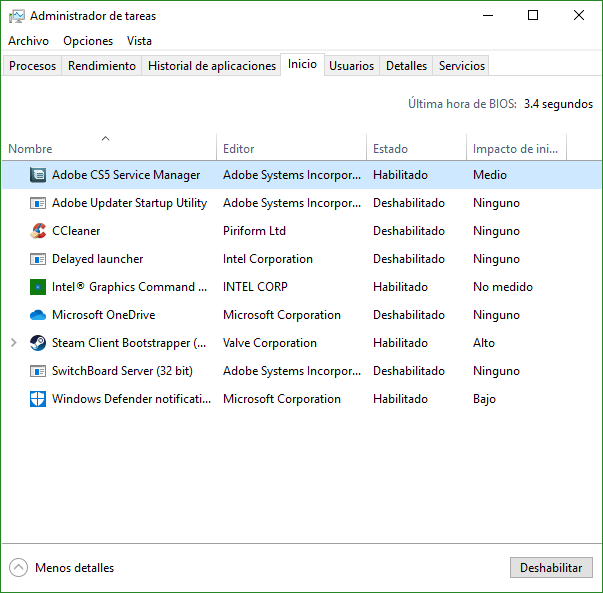Select the Adobe CS5 Service Manager name
The width and height of the screenshot is (603, 593).
[x=126, y=175]
